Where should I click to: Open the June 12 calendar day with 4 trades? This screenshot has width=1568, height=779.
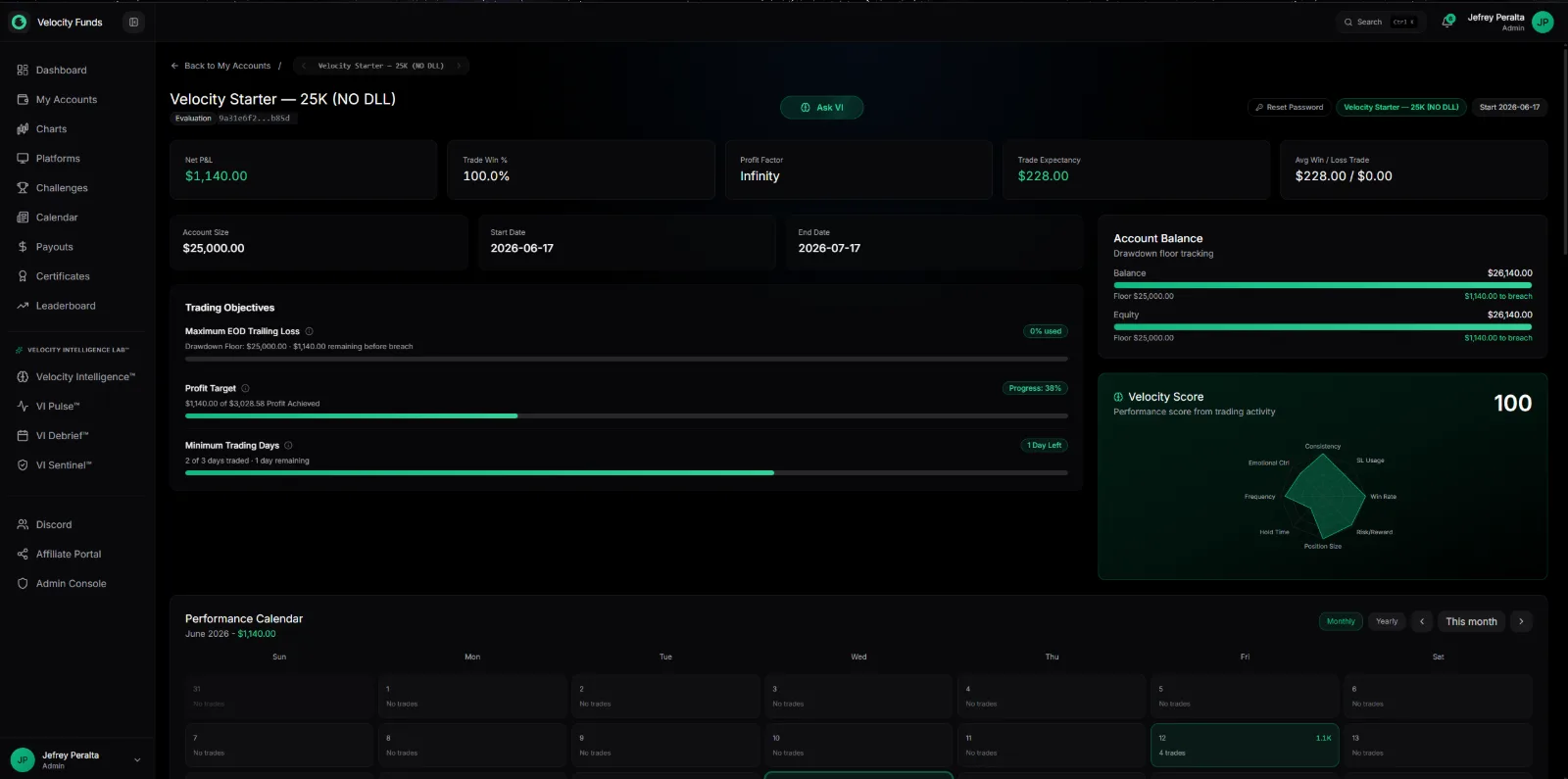tap(1245, 745)
